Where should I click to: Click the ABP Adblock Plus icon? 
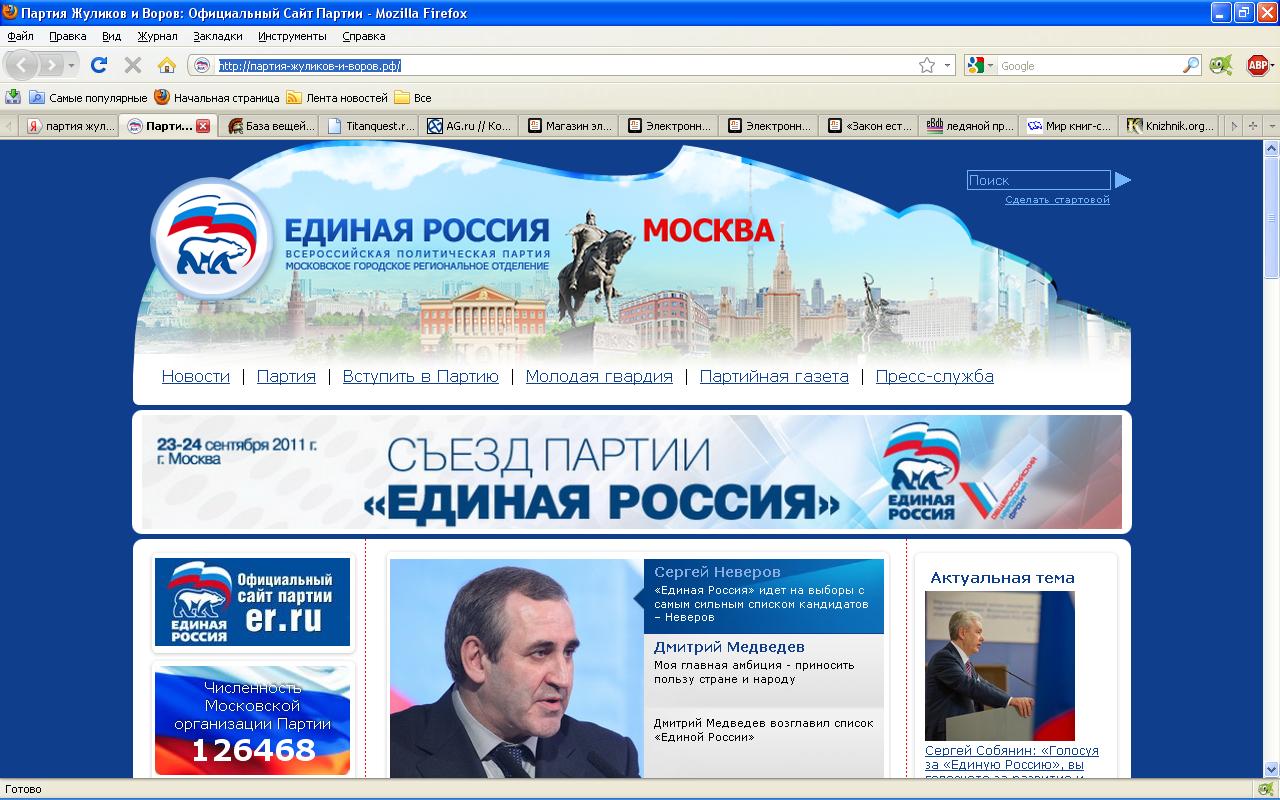(x=1258, y=66)
